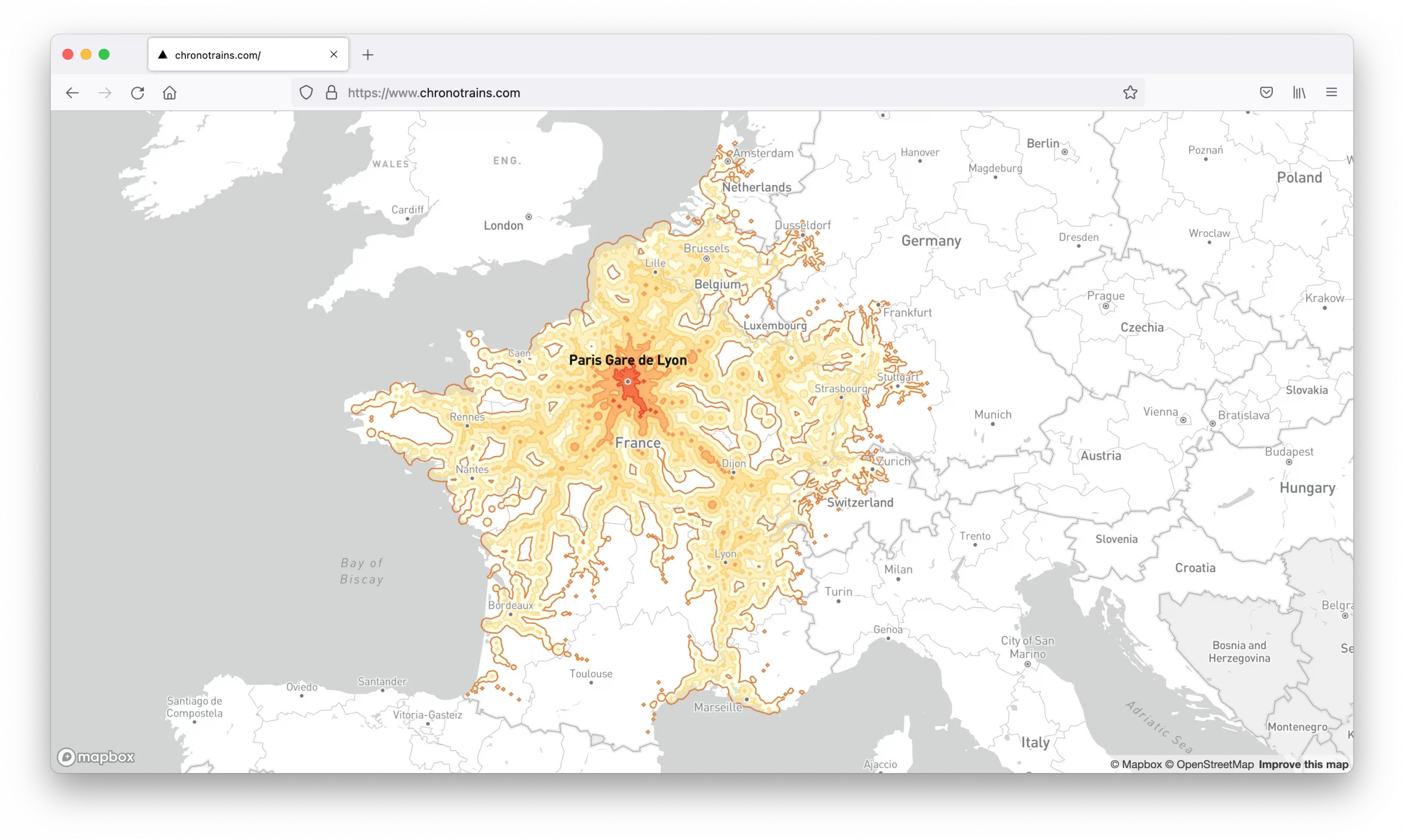Click the Lyon city label on map
The height and width of the screenshot is (840, 1404).
coord(725,554)
